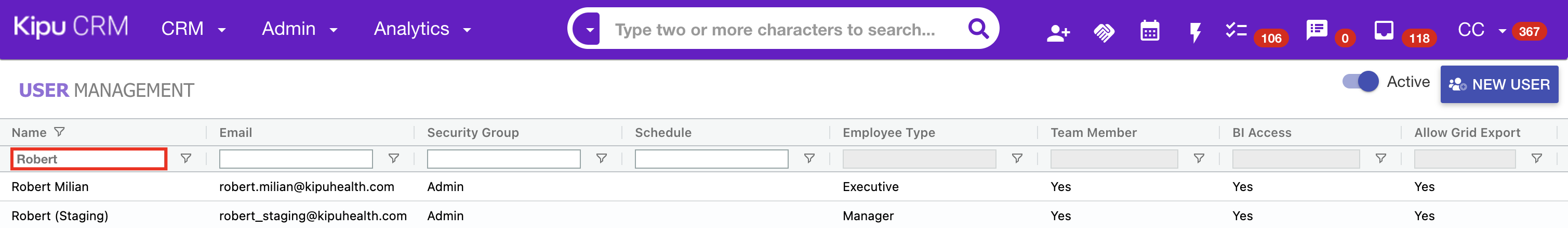Open the calendar icon
The height and width of the screenshot is (228, 1568).
click(x=1149, y=31)
